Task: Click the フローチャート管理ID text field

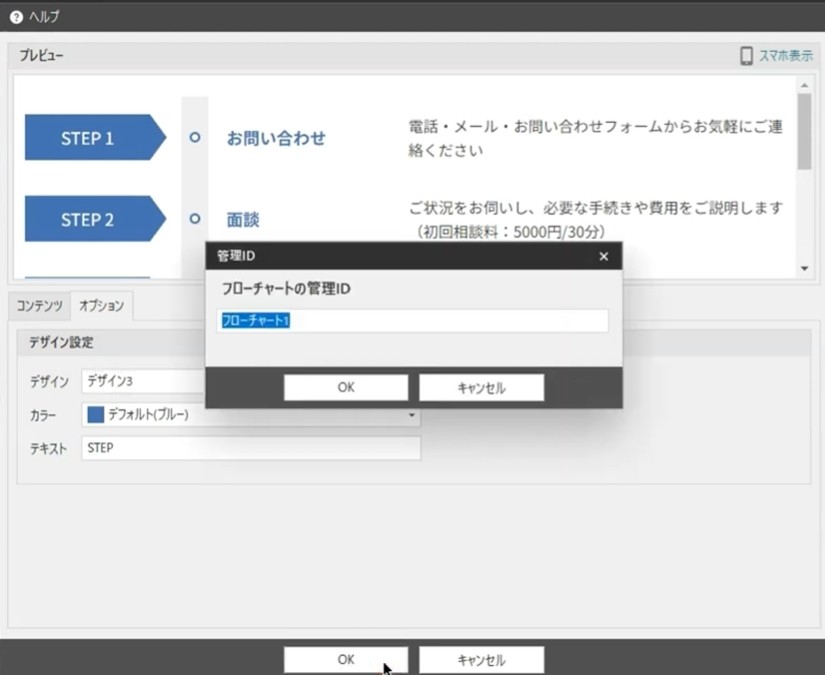Action: pyautogui.click(x=412, y=320)
